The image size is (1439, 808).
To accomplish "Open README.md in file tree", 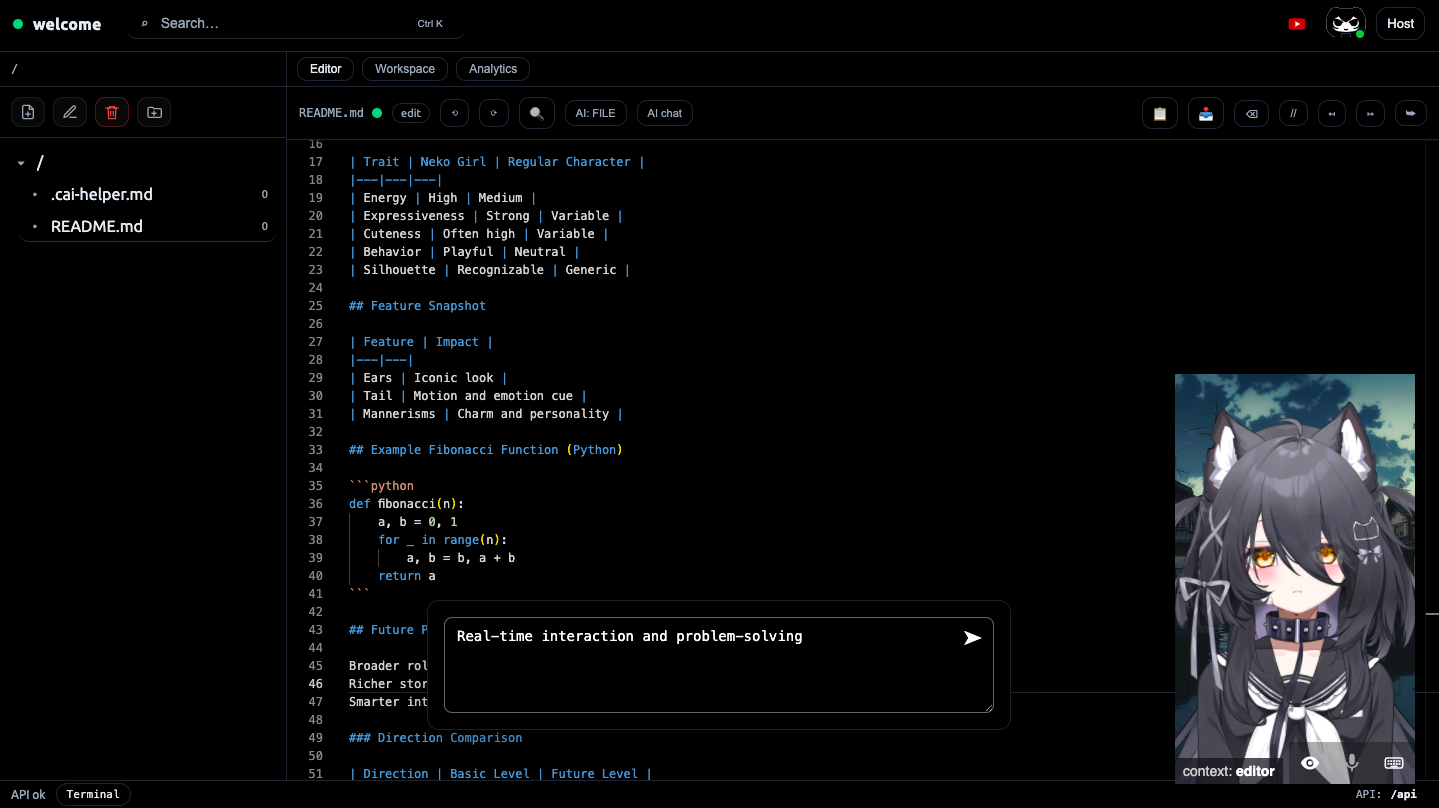I will click(x=147, y=226).
